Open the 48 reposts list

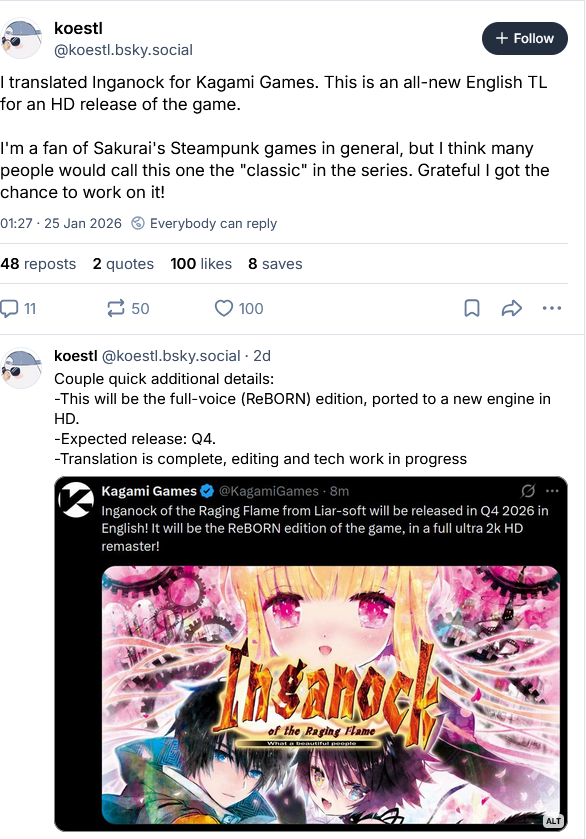pyautogui.click(x=38, y=264)
